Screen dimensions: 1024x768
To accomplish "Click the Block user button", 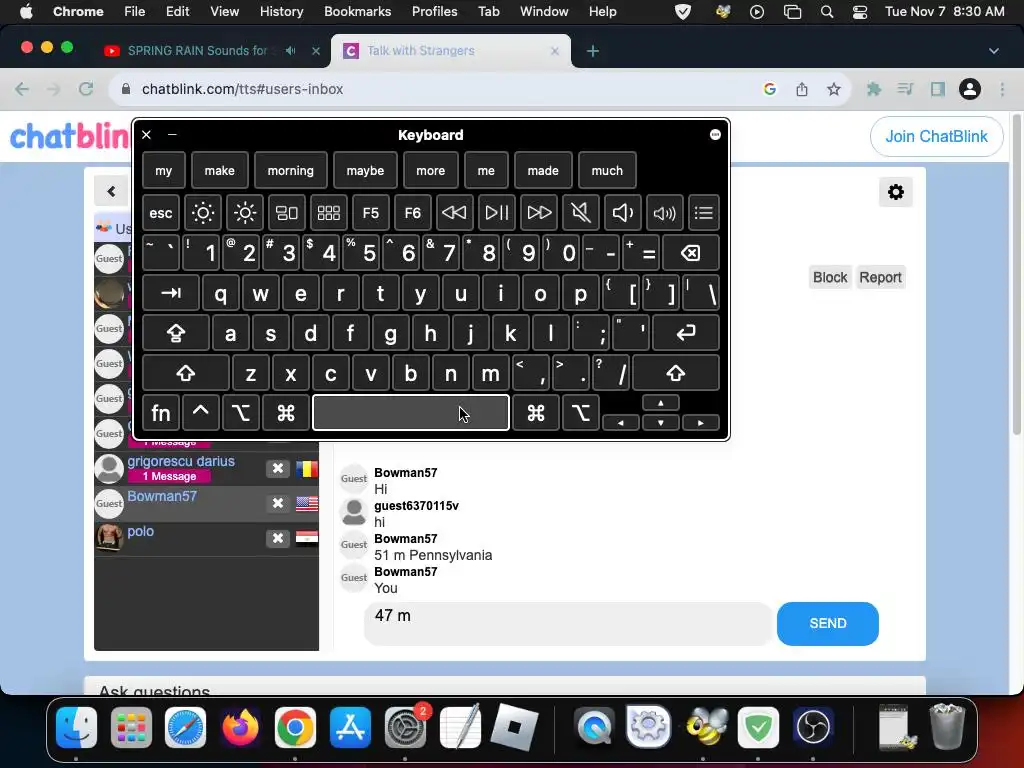I will point(830,278).
